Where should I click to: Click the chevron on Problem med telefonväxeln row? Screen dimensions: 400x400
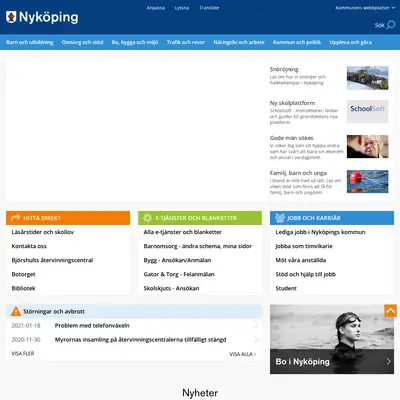[256, 325]
